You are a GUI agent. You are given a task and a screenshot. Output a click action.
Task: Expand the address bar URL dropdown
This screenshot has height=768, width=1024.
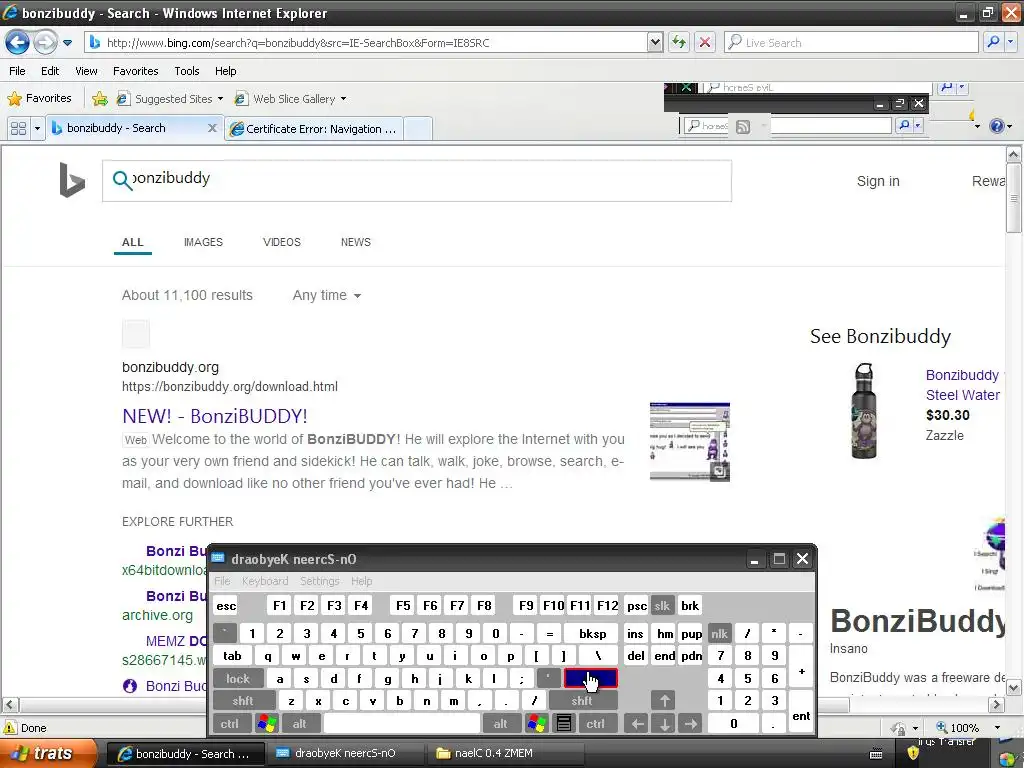655,42
